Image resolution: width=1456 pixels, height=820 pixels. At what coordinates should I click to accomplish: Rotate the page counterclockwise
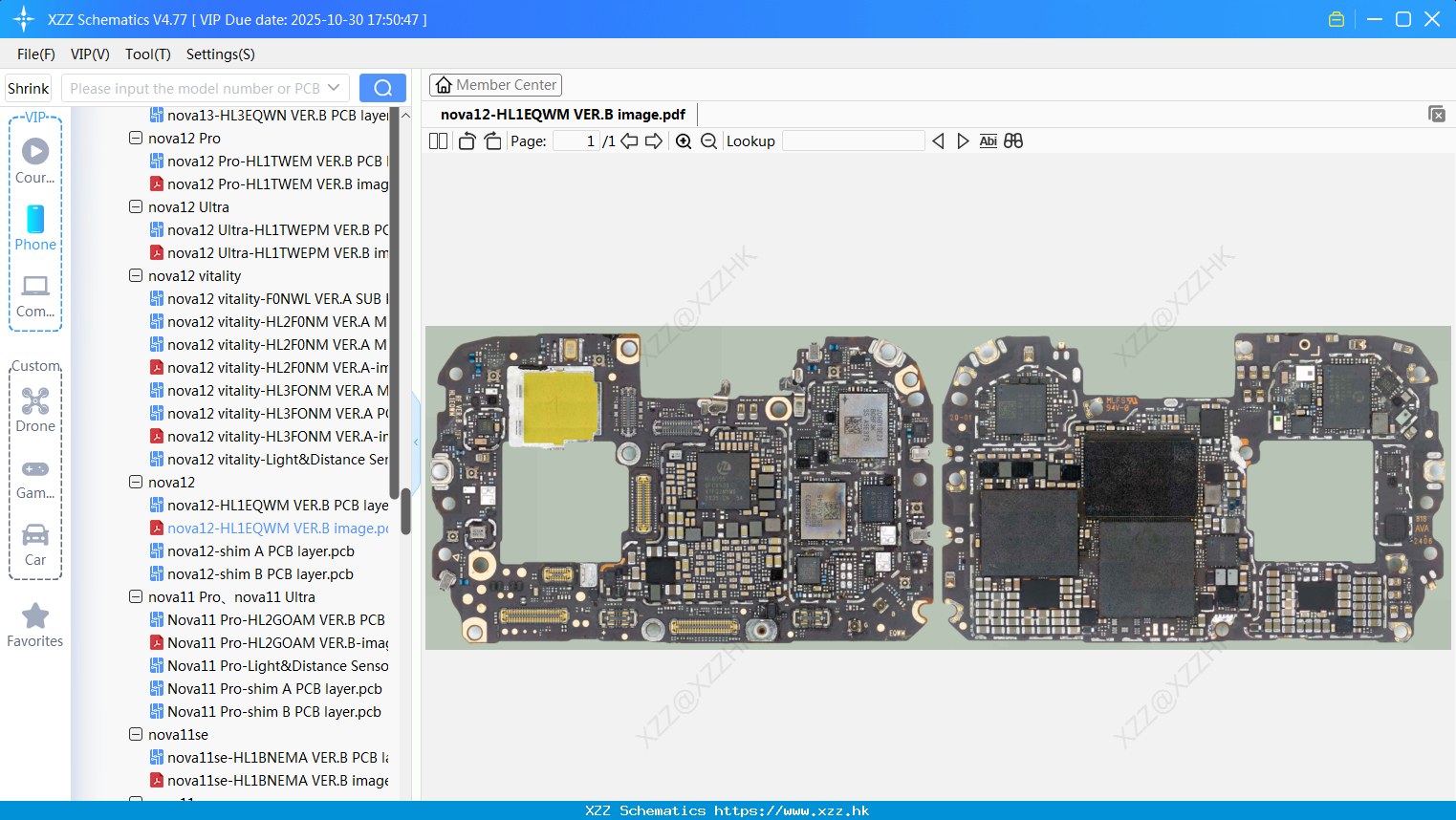[467, 140]
